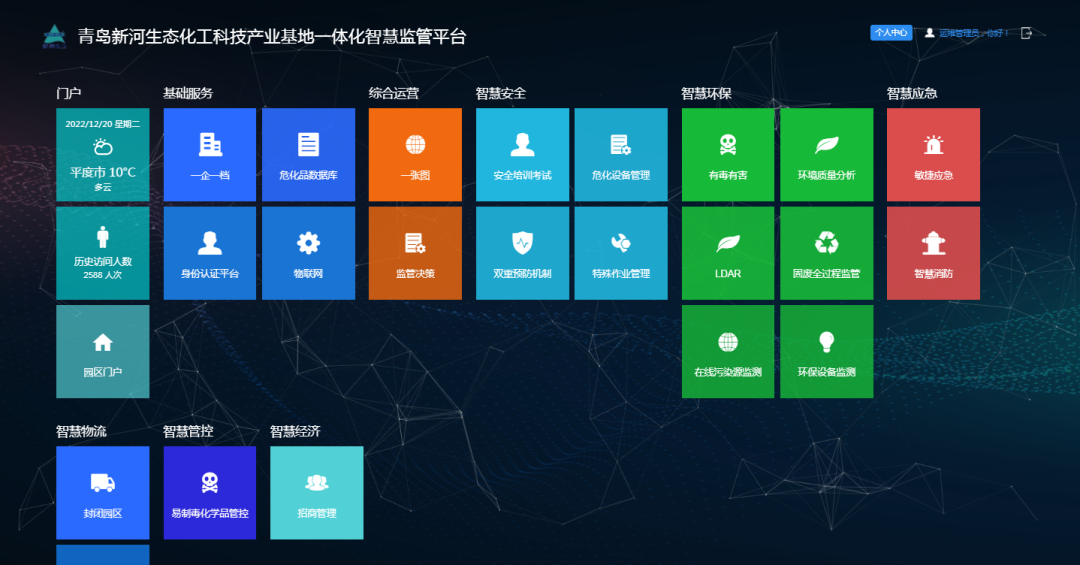Screen dimensions: 1080x565
Task: Open the 双重预防机制 shield tile
Action: [522, 253]
